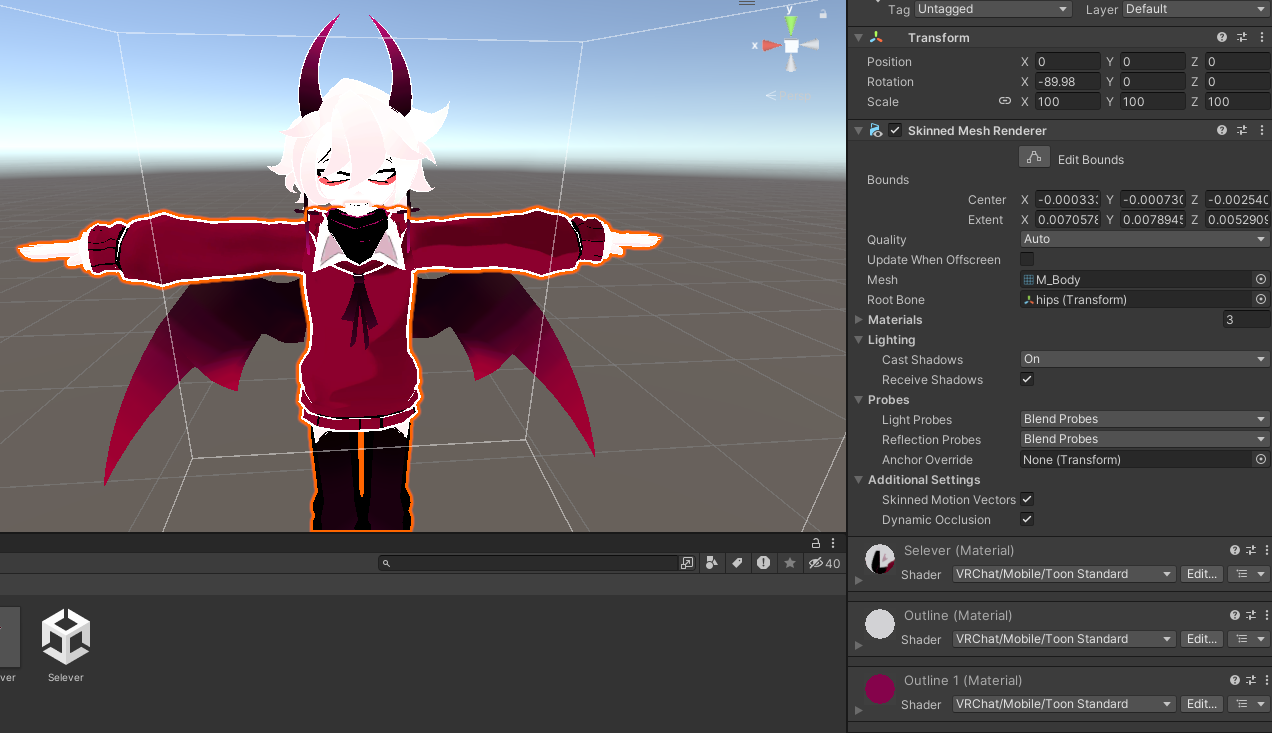Open Outline material more options menu

1267,615
